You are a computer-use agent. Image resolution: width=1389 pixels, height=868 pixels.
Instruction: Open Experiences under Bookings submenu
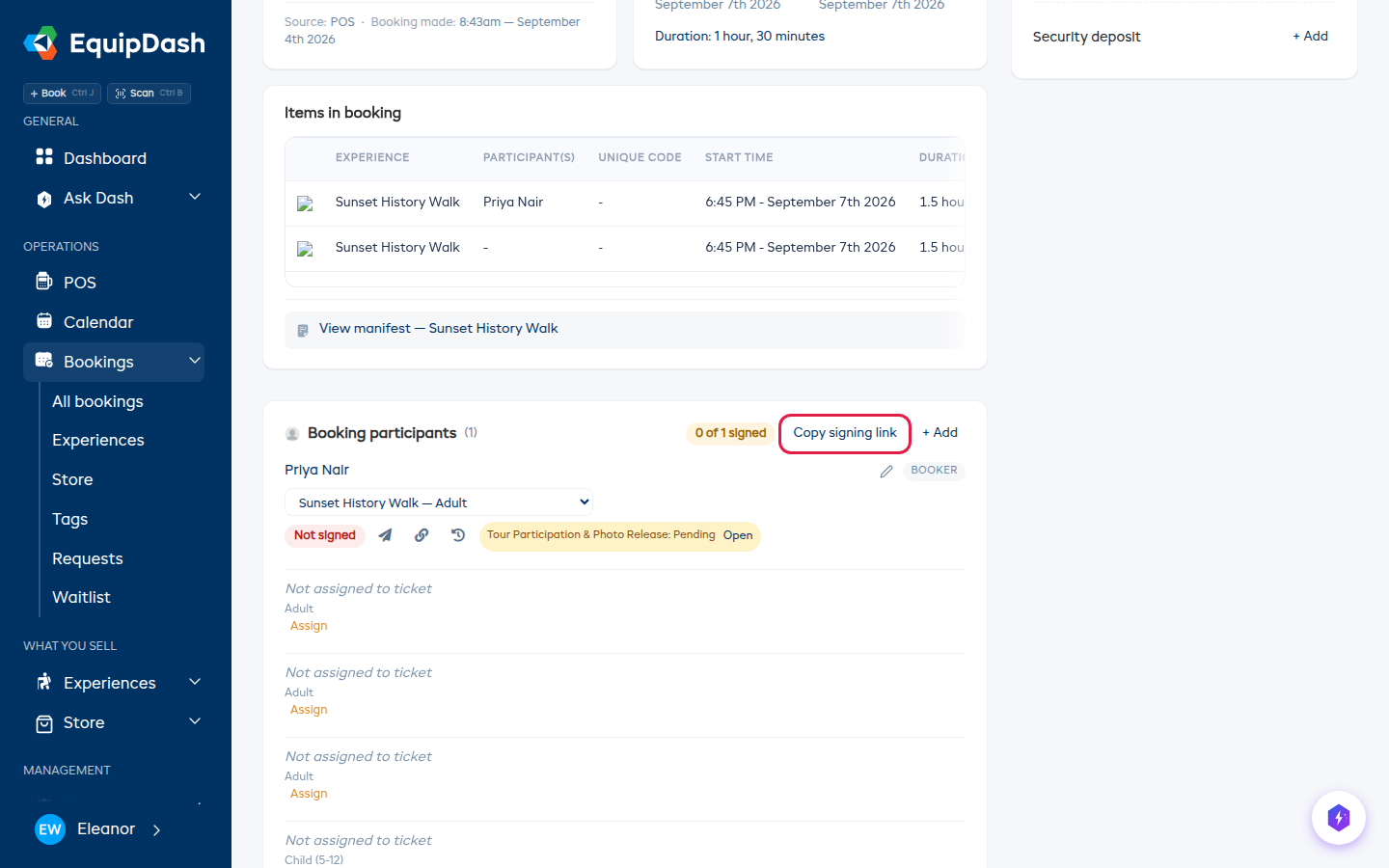pos(98,440)
